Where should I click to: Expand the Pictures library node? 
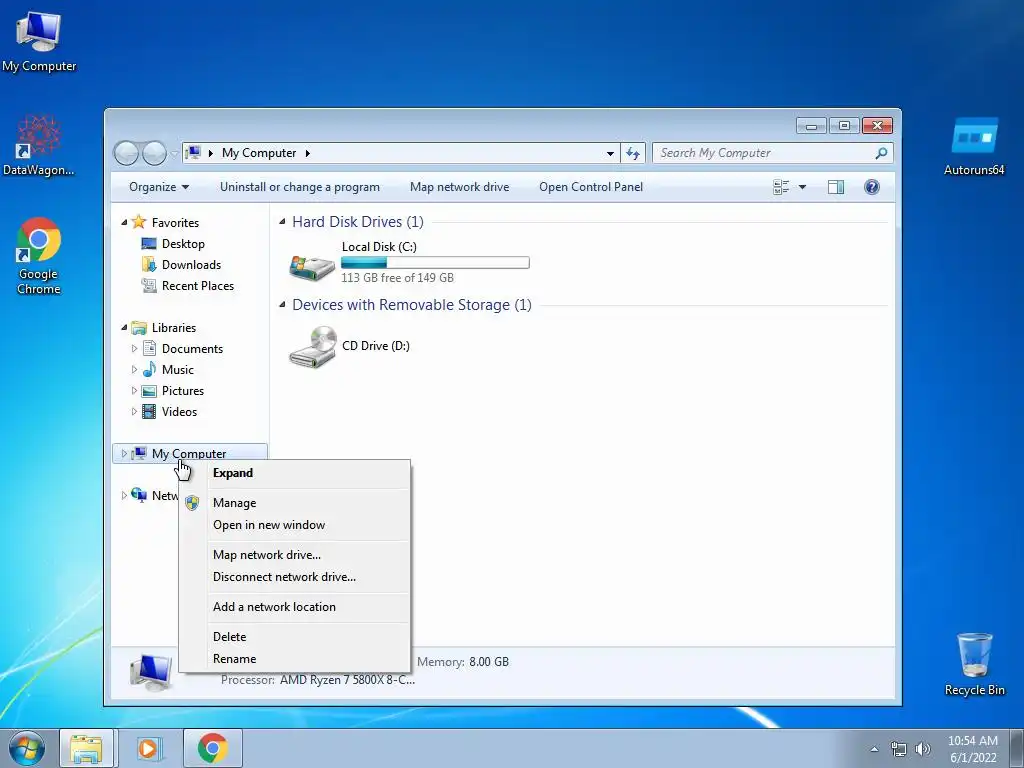[135, 391]
